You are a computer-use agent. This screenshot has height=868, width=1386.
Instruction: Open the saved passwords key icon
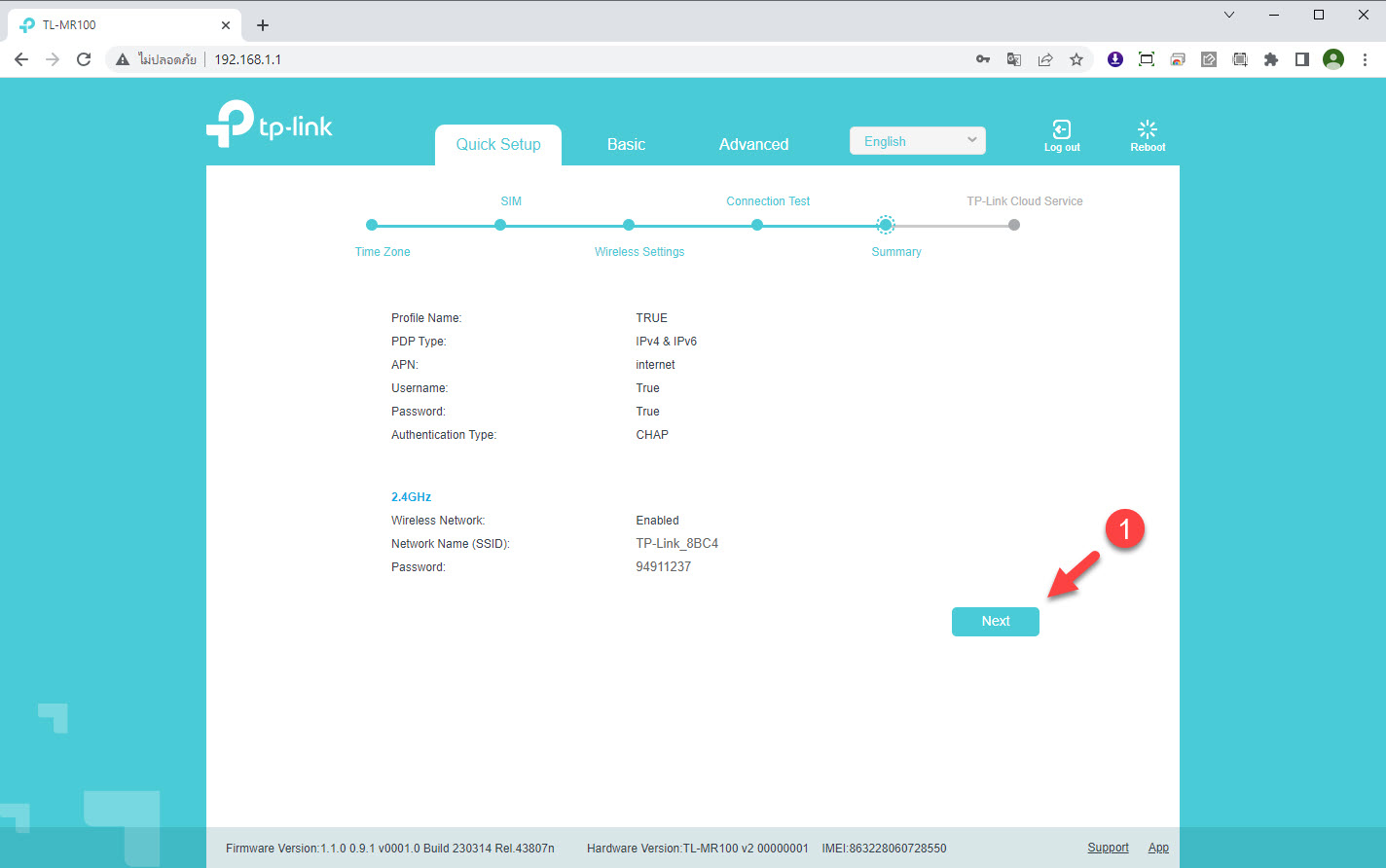point(983,59)
